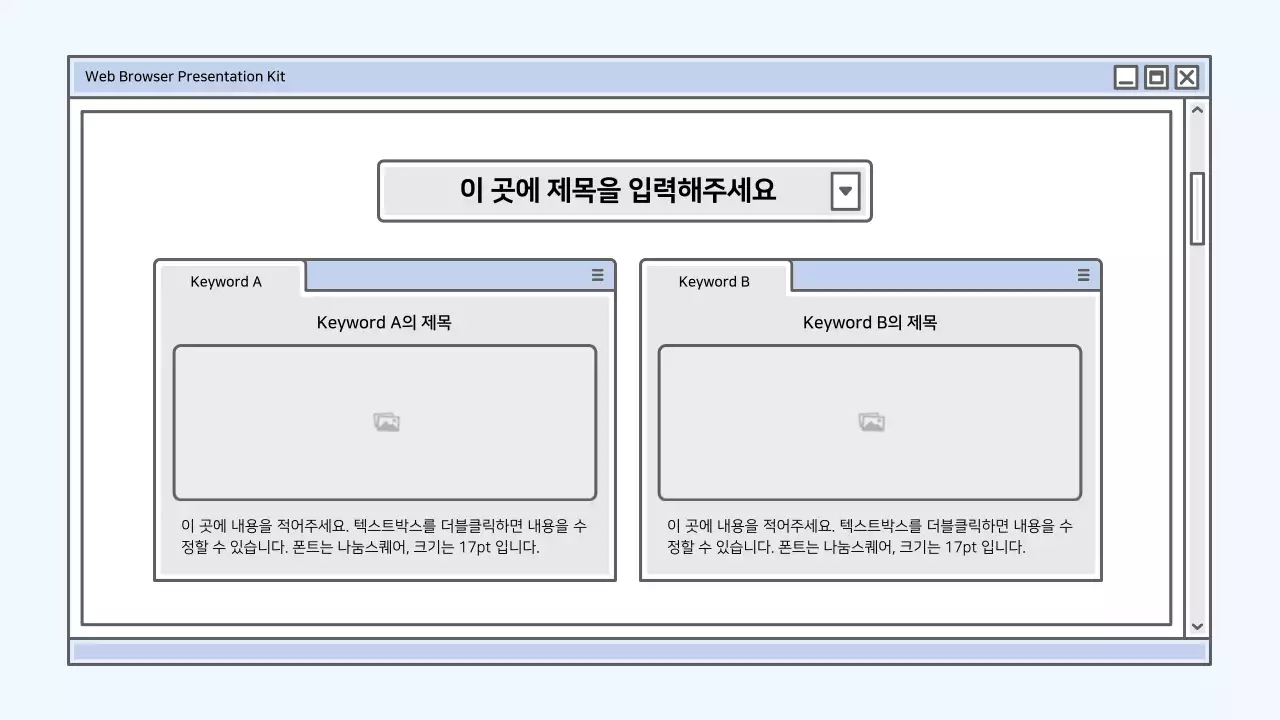Image resolution: width=1280 pixels, height=720 pixels.
Task: Click the scrollbar up arrow
Action: point(1197,109)
